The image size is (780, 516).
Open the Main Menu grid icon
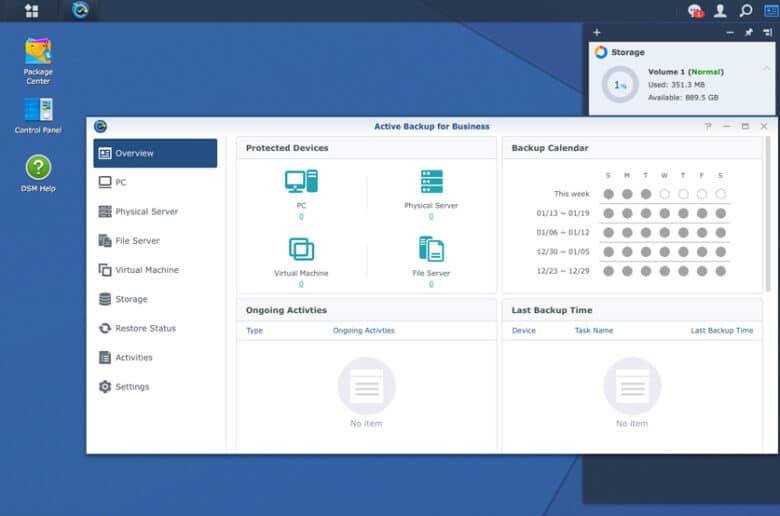click(32, 10)
